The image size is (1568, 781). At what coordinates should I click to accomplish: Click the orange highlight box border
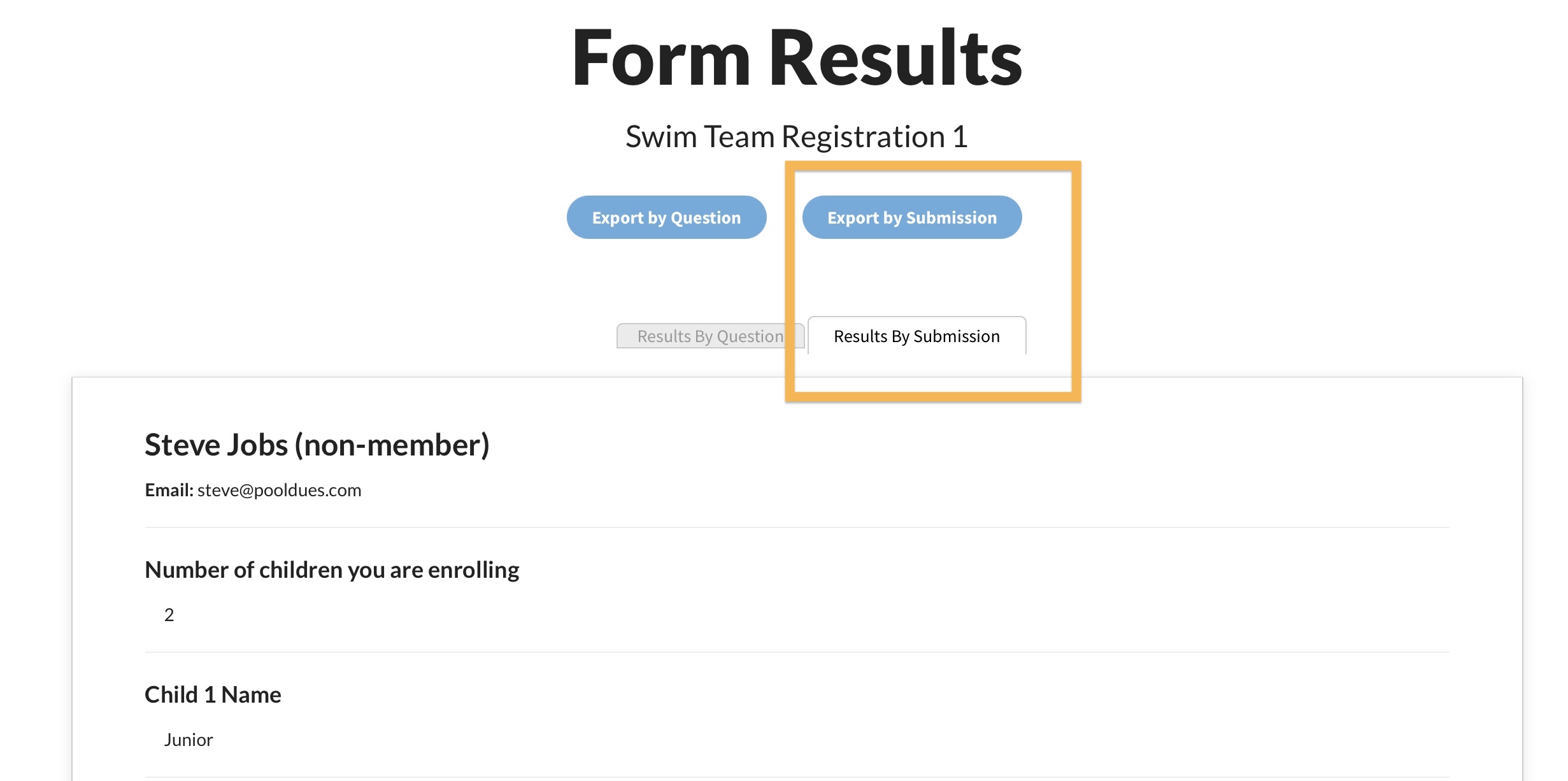(x=1076, y=280)
